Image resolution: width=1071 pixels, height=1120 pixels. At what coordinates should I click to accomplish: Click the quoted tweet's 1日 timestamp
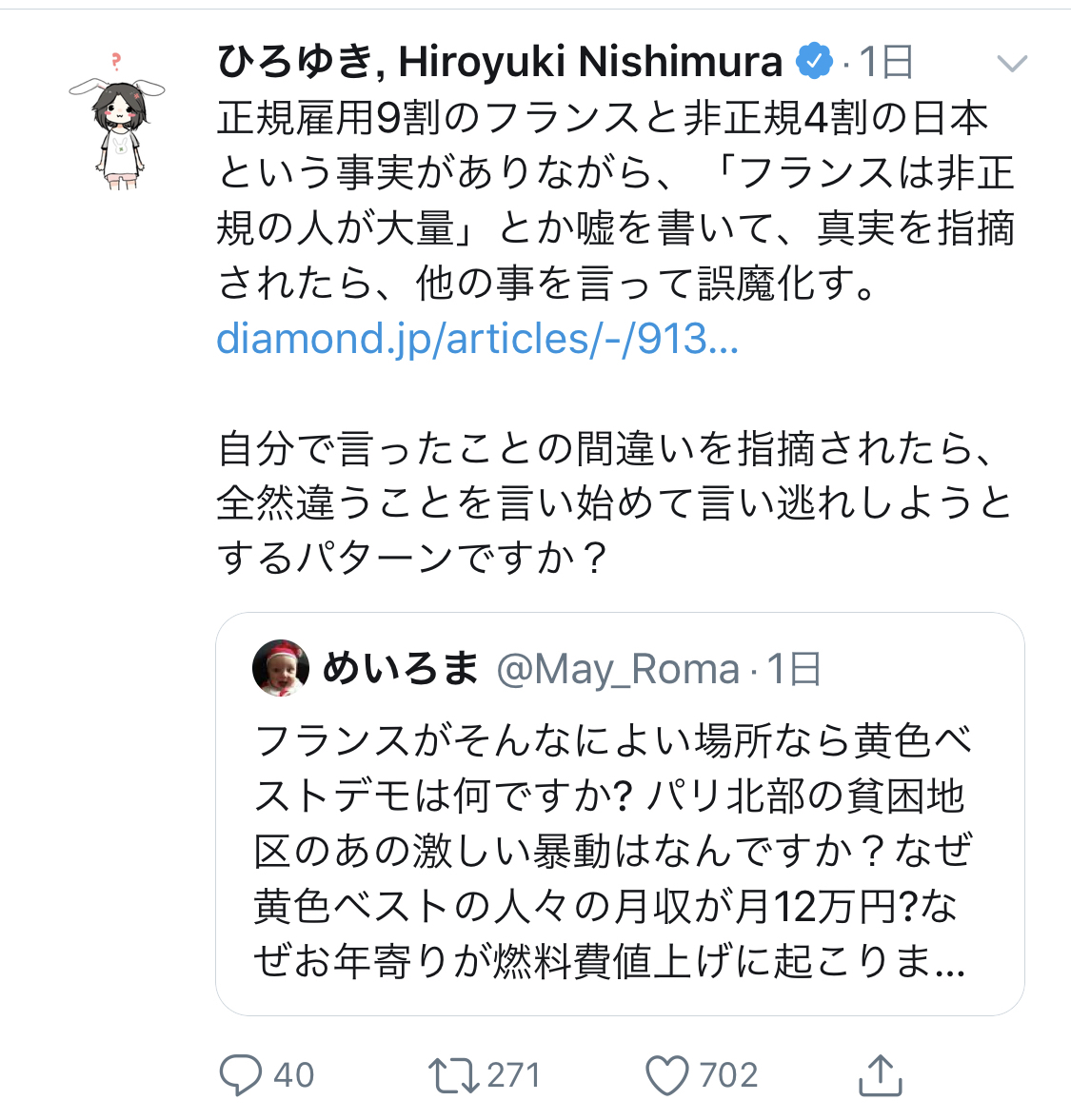794,670
